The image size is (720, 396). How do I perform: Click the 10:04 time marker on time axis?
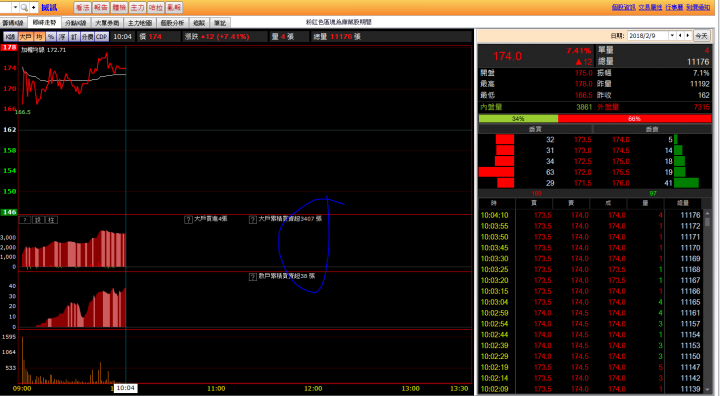125,388
